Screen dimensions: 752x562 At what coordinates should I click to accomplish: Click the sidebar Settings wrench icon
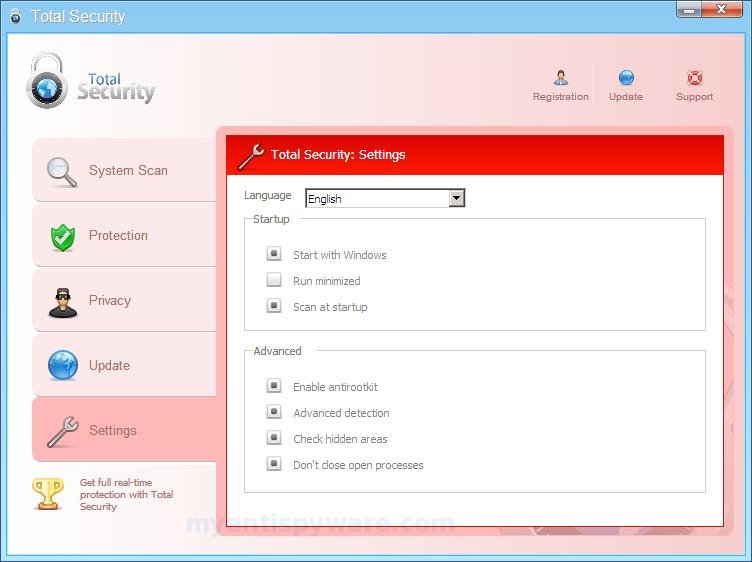pyautogui.click(x=63, y=432)
